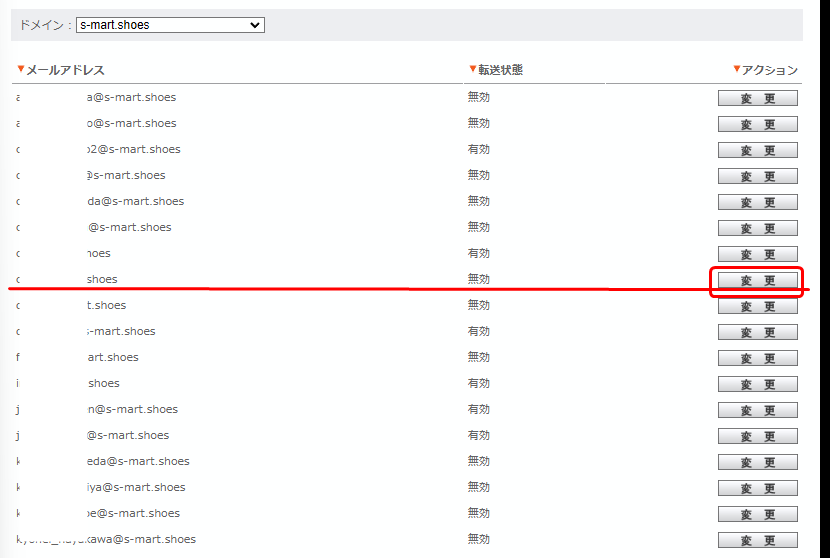The height and width of the screenshot is (558, 830).
Task: Click 有効 status in the o2@s-mart.shoes row
Action: (479, 149)
